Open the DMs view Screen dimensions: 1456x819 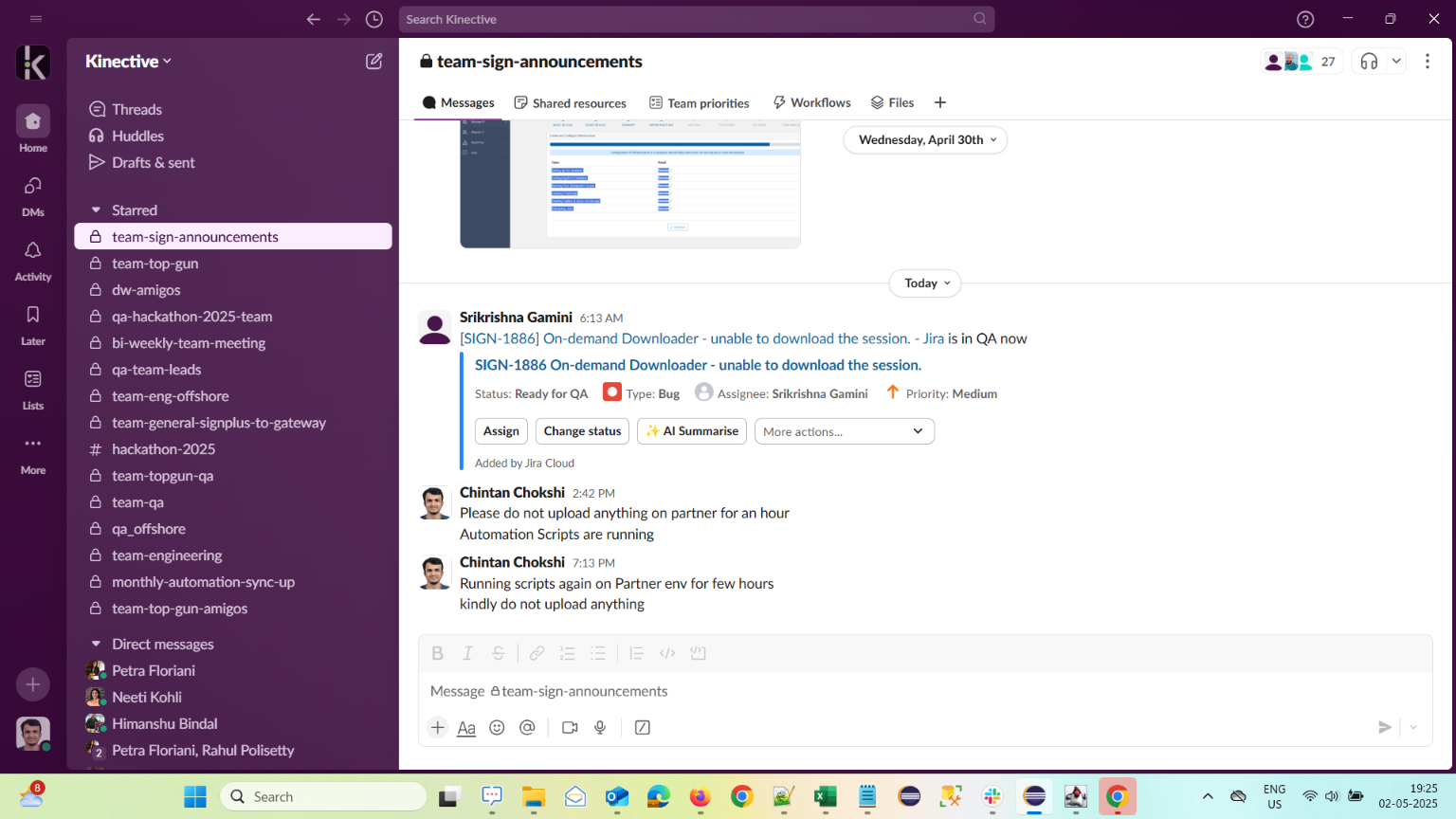33,194
